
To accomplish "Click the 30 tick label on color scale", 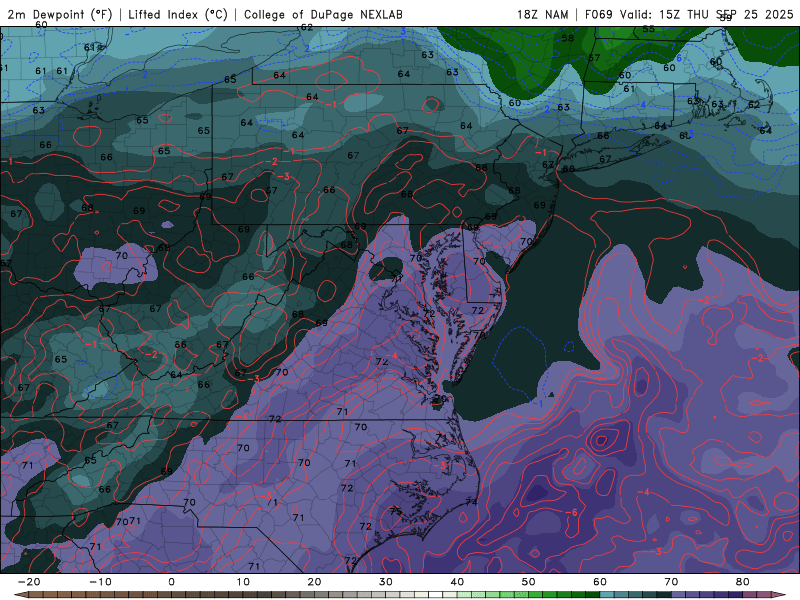I will (386, 582).
